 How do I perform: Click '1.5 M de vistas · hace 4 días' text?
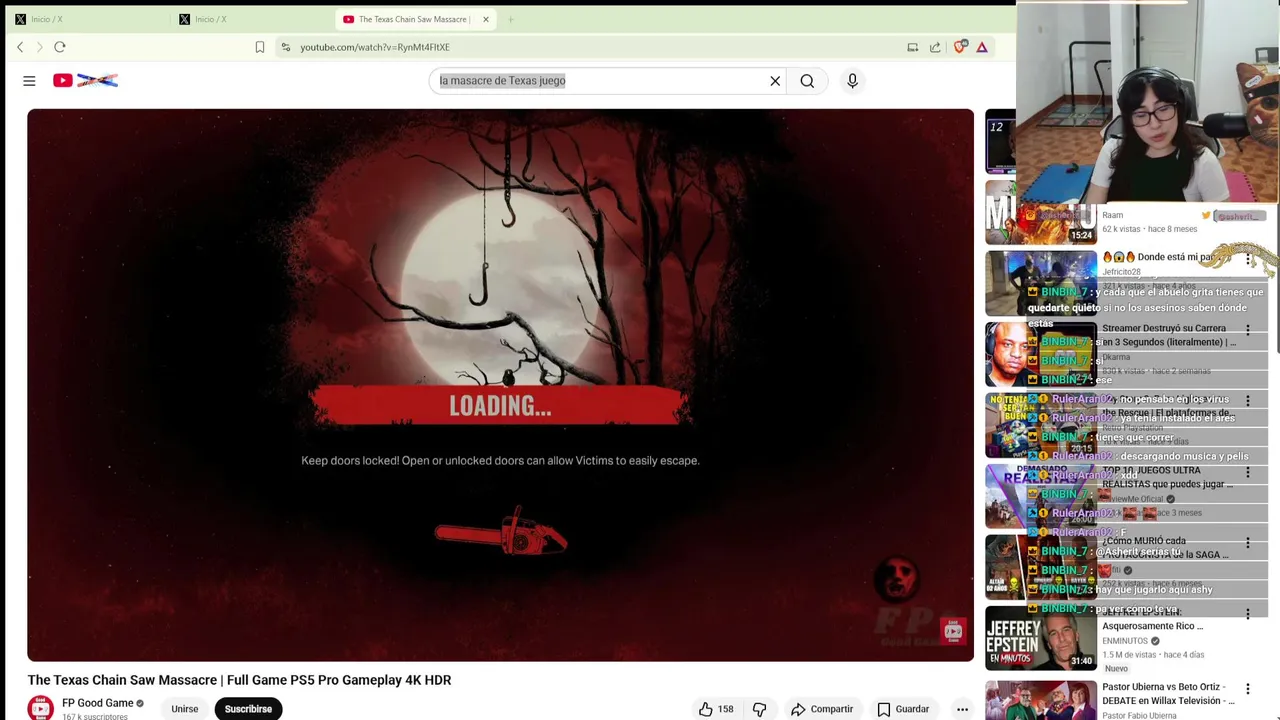click(x=1153, y=655)
